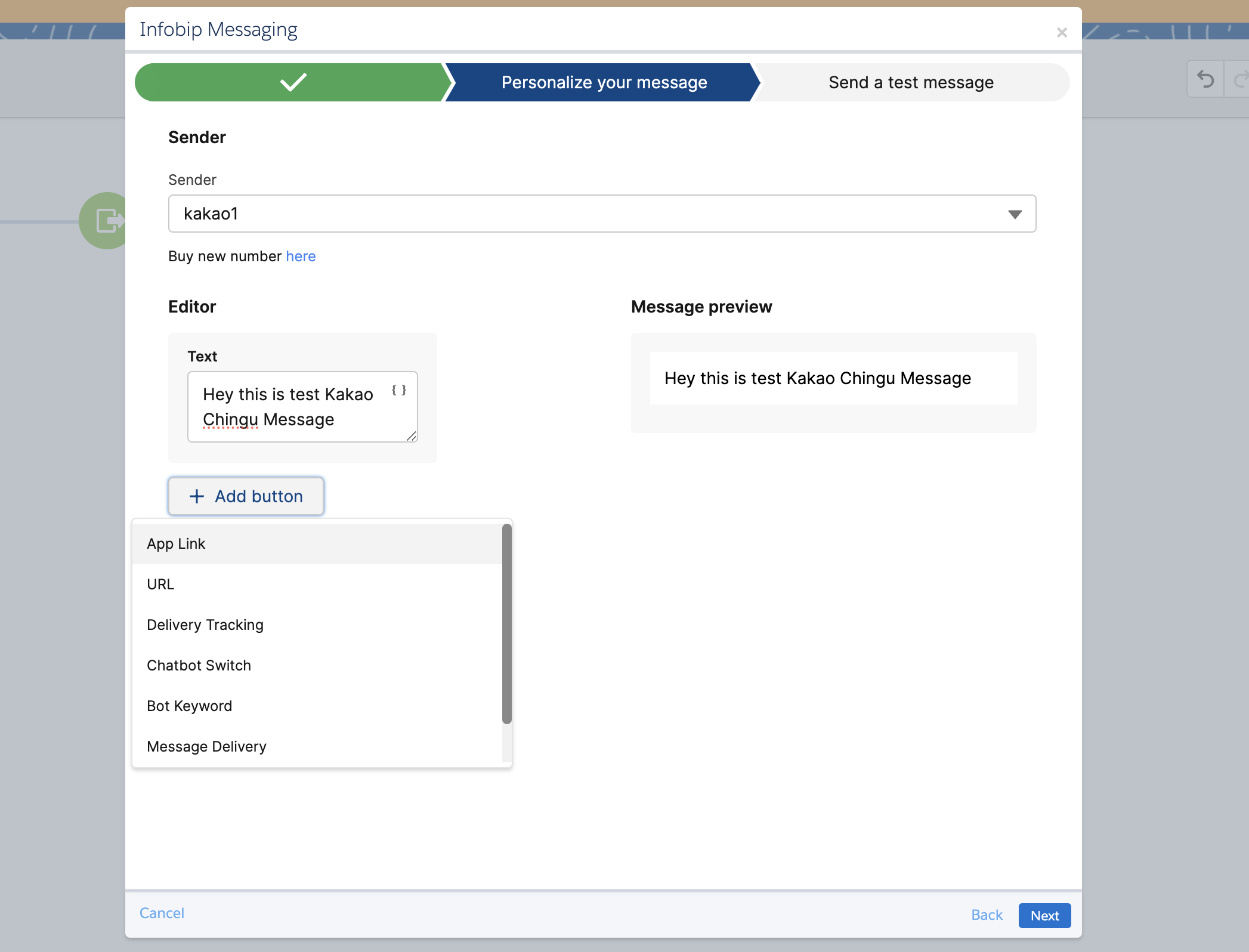The height and width of the screenshot is (952, 1249).
Task: Choose App Link button type
Action: (317, 544)
